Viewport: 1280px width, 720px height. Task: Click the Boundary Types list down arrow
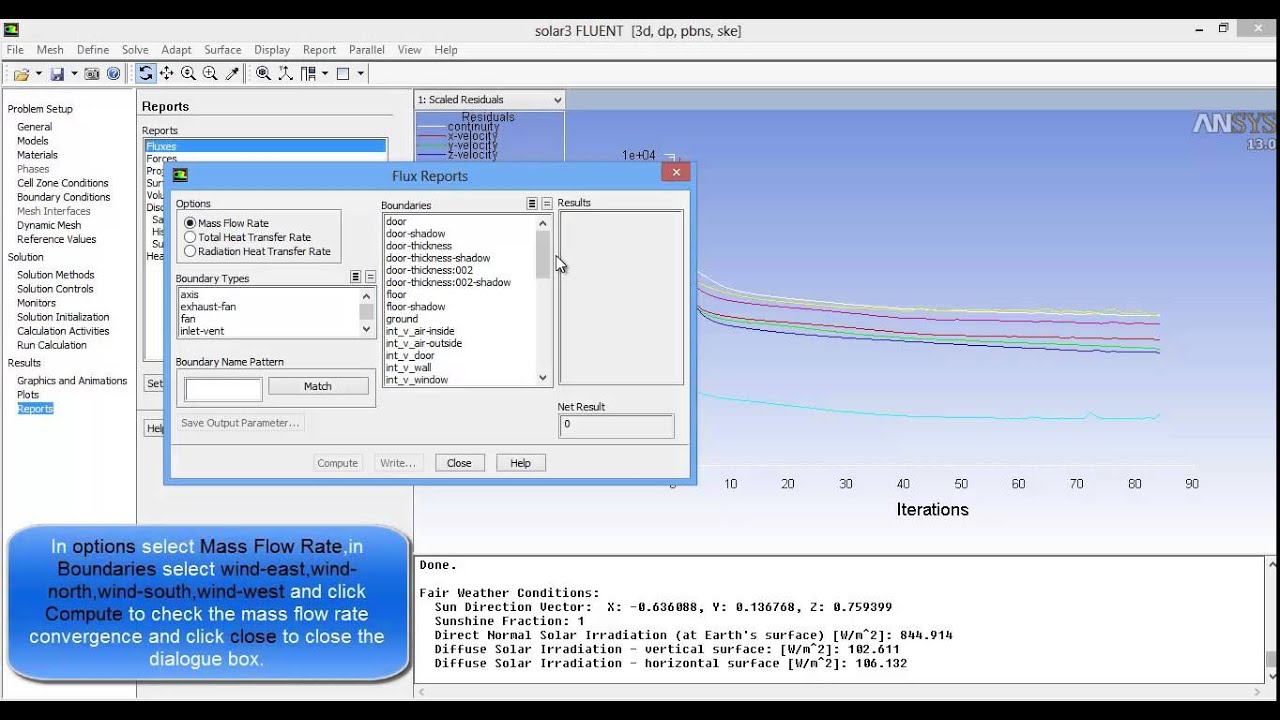coord(366,330)
